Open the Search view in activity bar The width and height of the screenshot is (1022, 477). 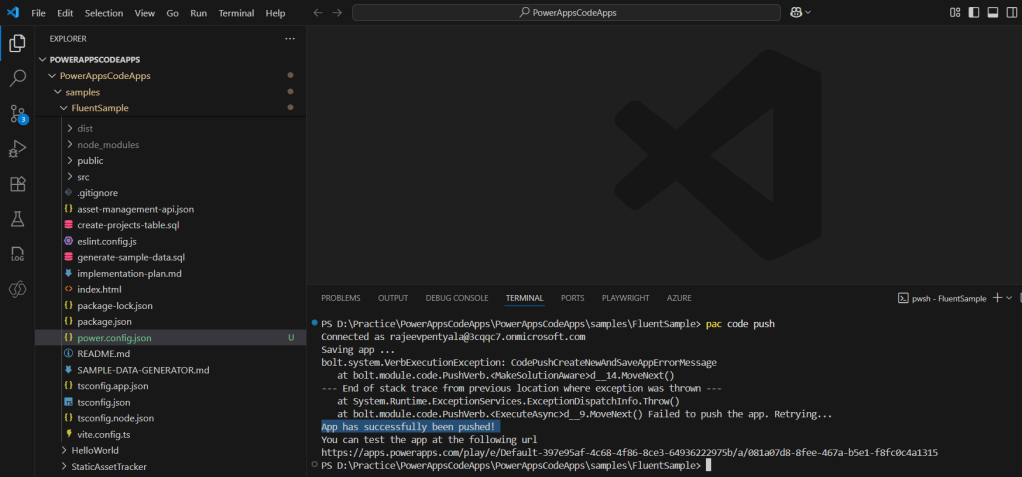[17, 78]
